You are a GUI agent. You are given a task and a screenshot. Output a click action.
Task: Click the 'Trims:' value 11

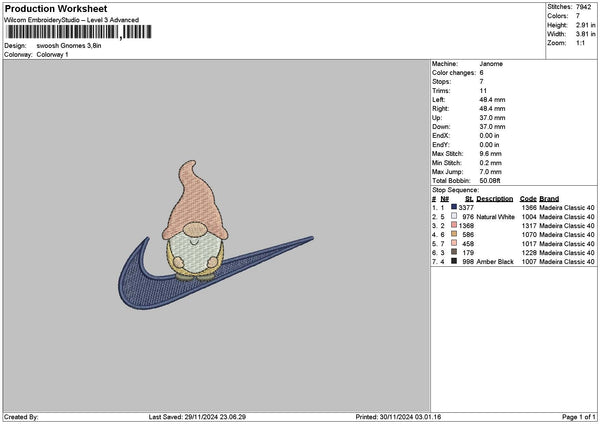[483, 91]
